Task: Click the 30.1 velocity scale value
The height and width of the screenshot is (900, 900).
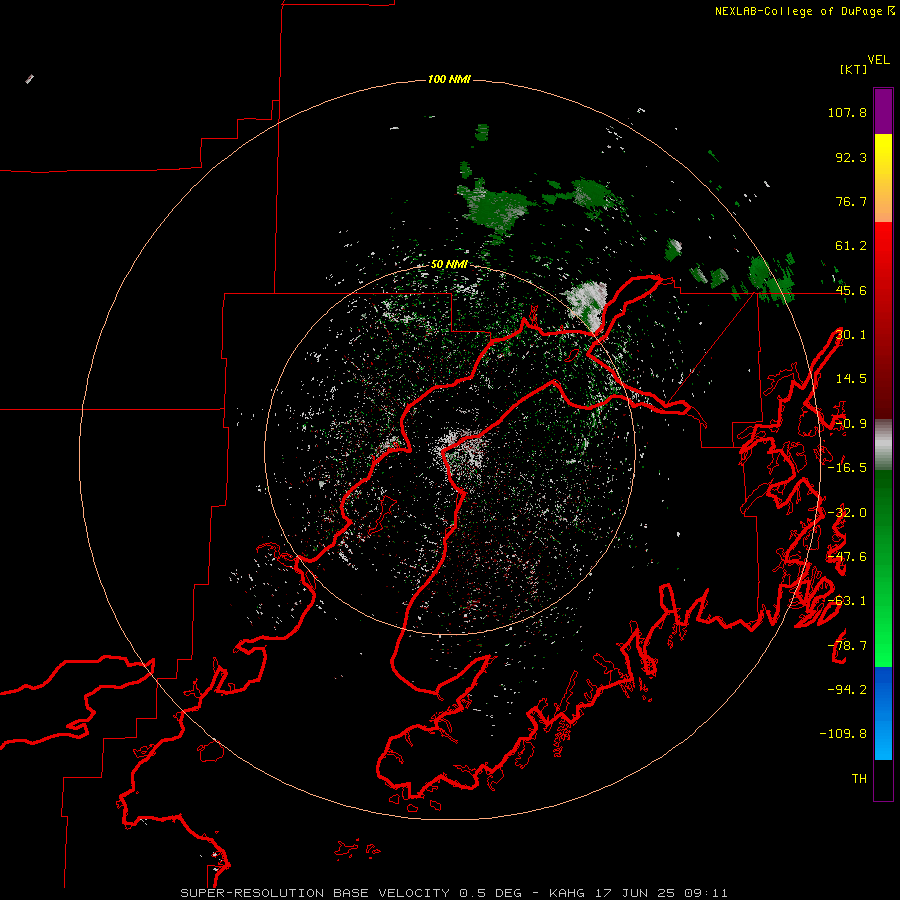Action: pyautogui.click(x=851, y=335)
